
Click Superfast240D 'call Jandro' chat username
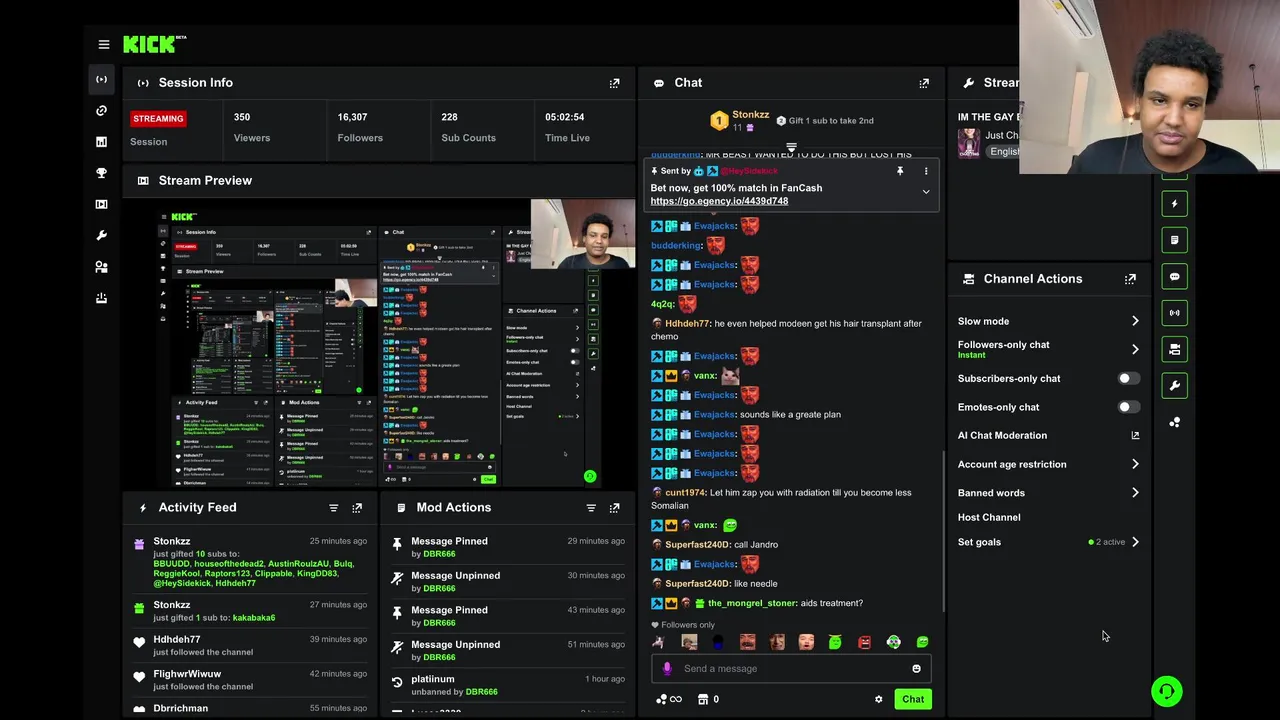click(x=697, y=545)
